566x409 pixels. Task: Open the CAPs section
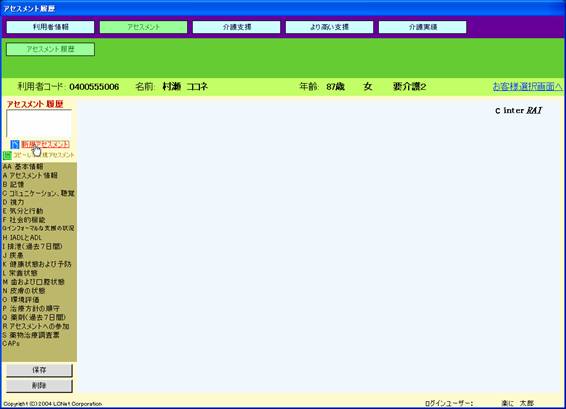pyautogui.click(x=11, y=344)
